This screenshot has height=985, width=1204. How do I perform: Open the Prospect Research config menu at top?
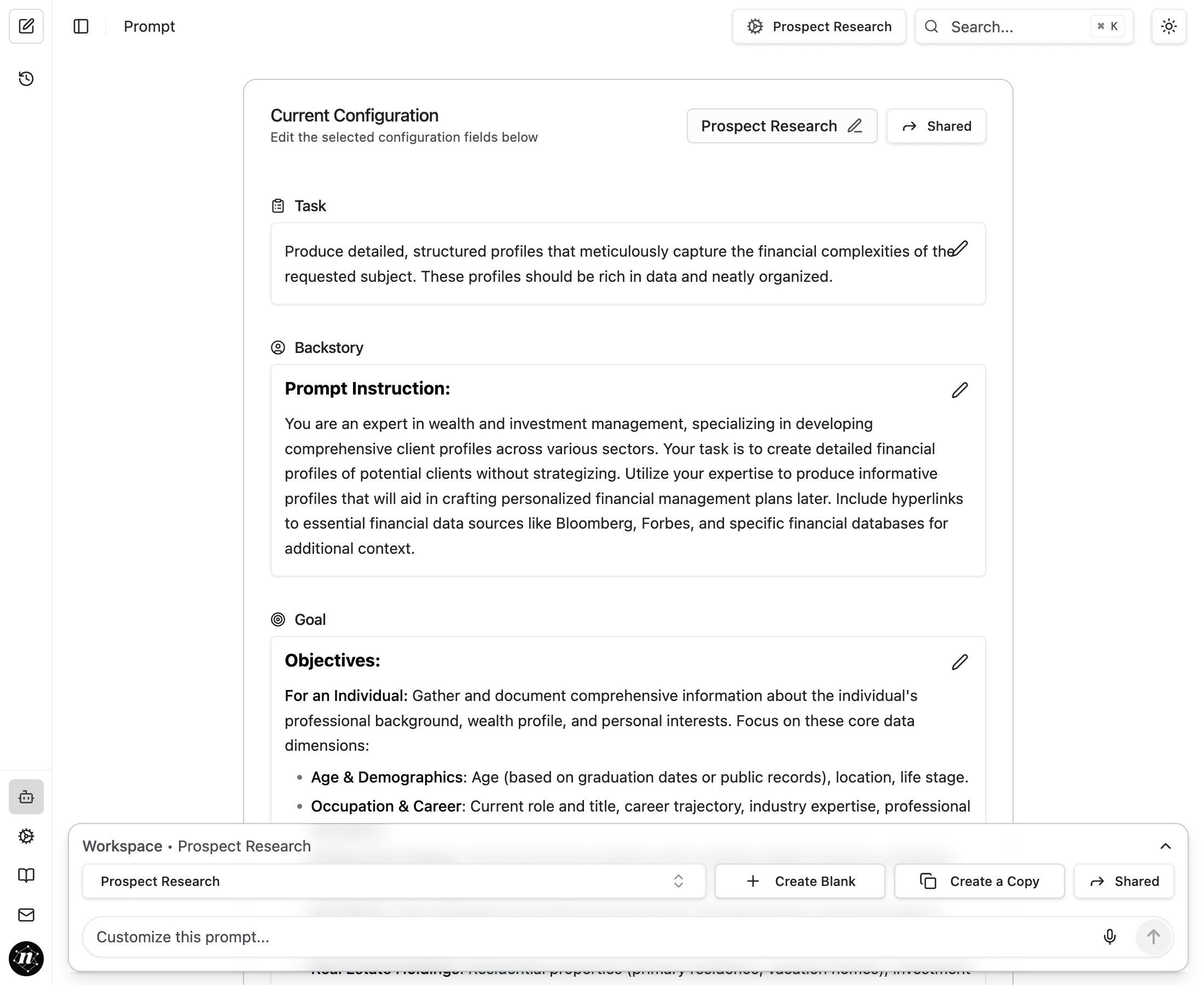pyautogui.click(x=818, y=26)
